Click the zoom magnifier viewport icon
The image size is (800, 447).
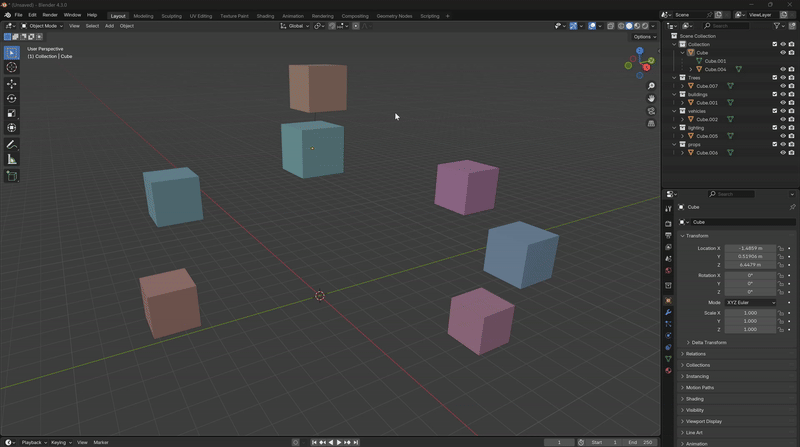[x=651, y=87]
